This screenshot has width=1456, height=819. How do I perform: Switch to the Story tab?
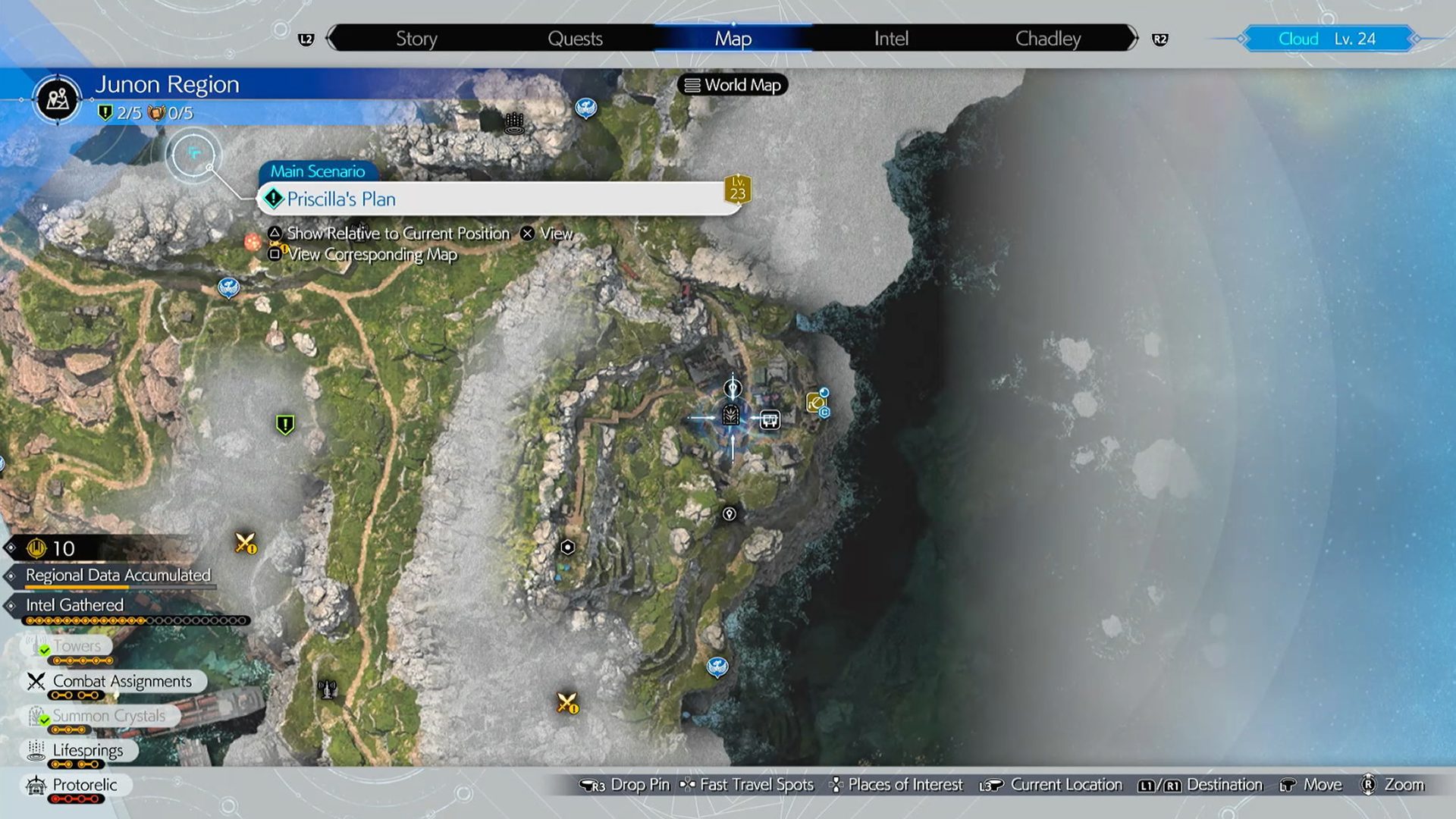pos(416,39)
